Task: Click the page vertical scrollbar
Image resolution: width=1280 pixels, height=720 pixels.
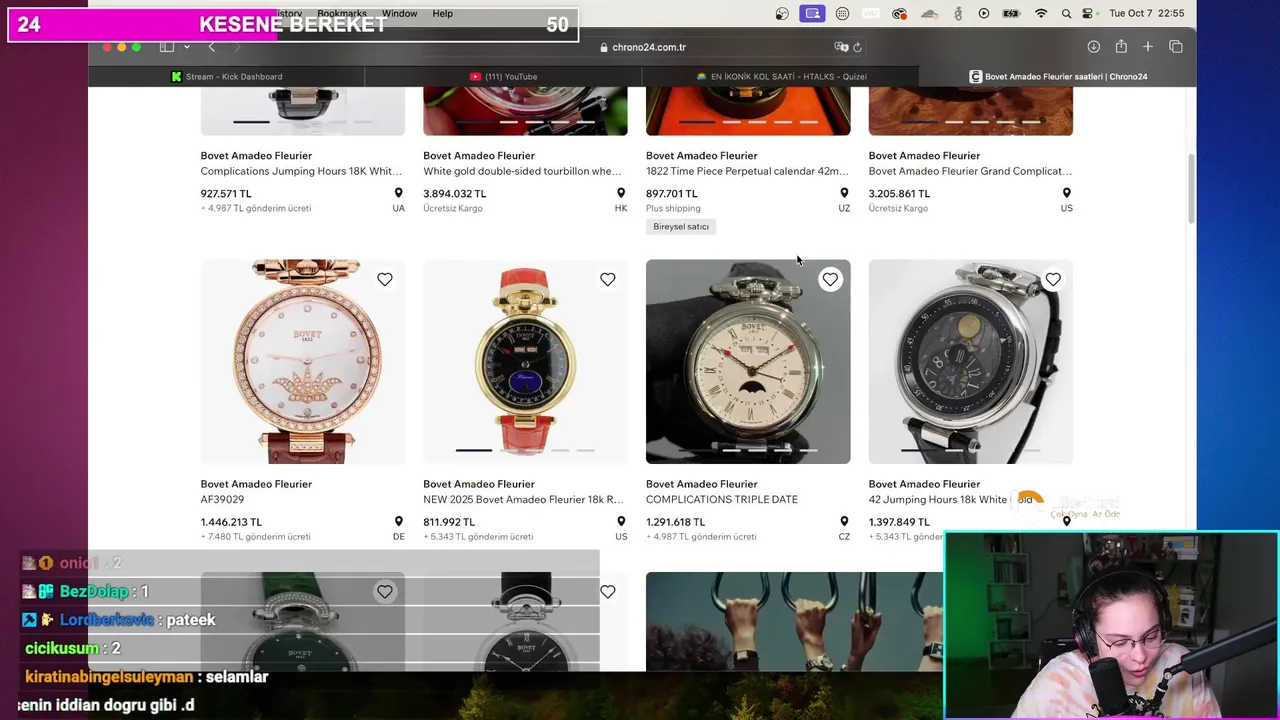Action: pos(1190,188)
